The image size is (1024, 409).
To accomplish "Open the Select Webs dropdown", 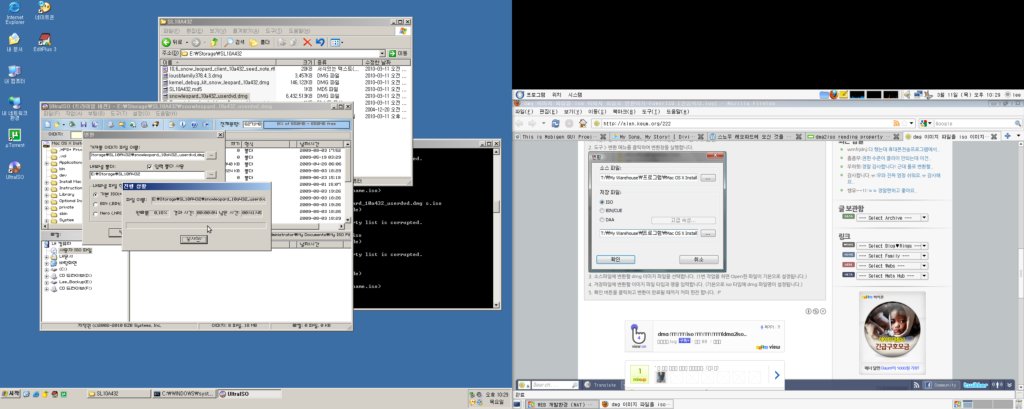I will coord(892,266).
